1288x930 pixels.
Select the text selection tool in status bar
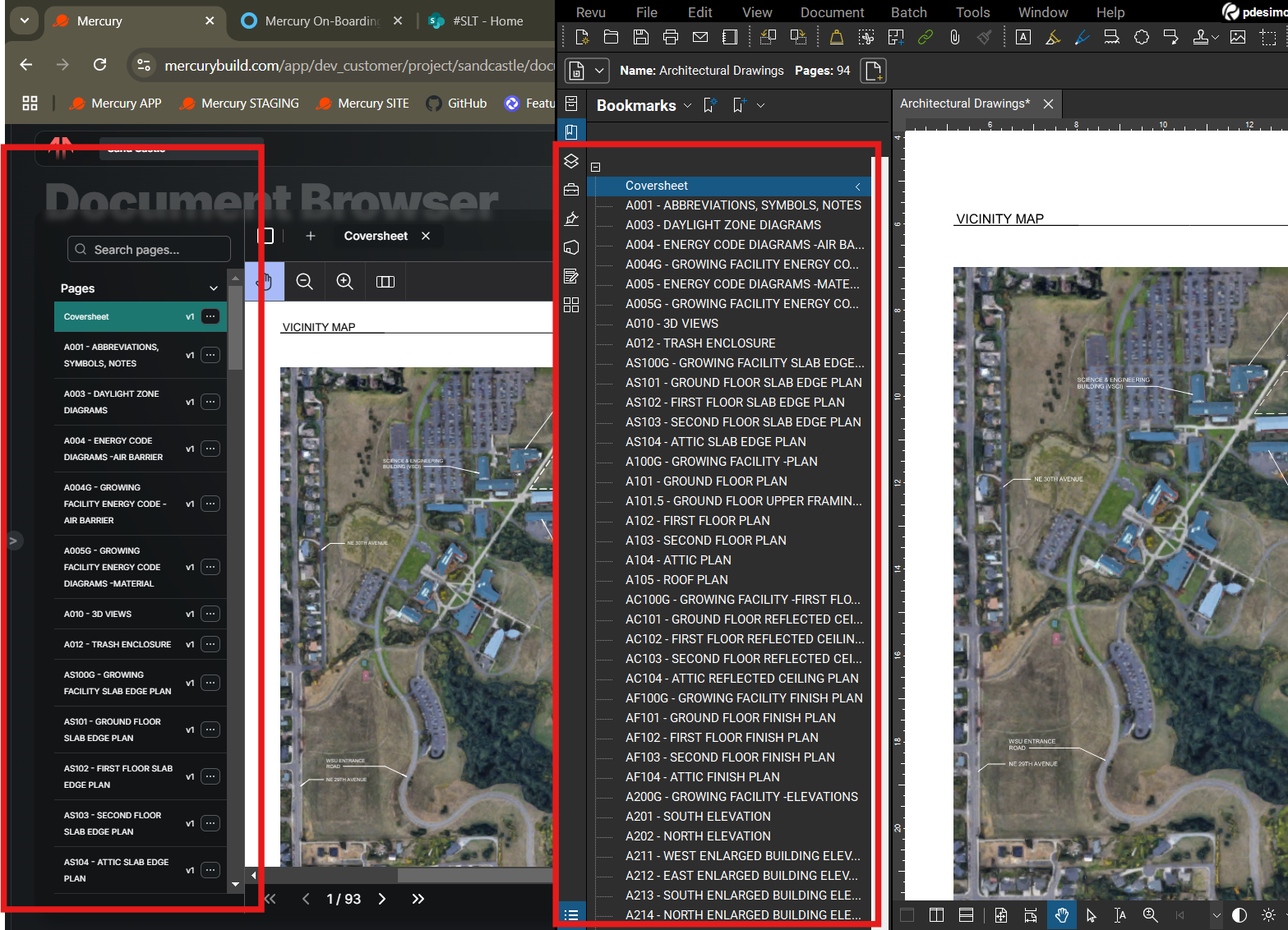click(x=1119, y=915)
